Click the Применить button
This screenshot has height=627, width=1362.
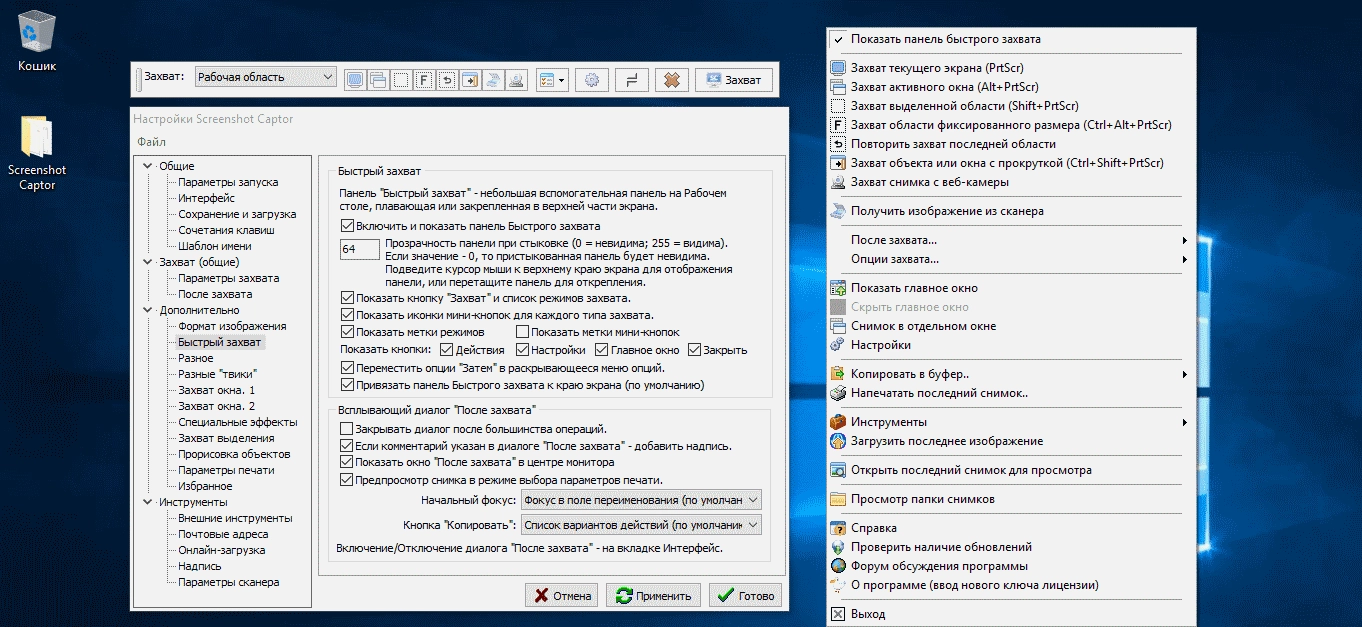[x=653, y=595]
